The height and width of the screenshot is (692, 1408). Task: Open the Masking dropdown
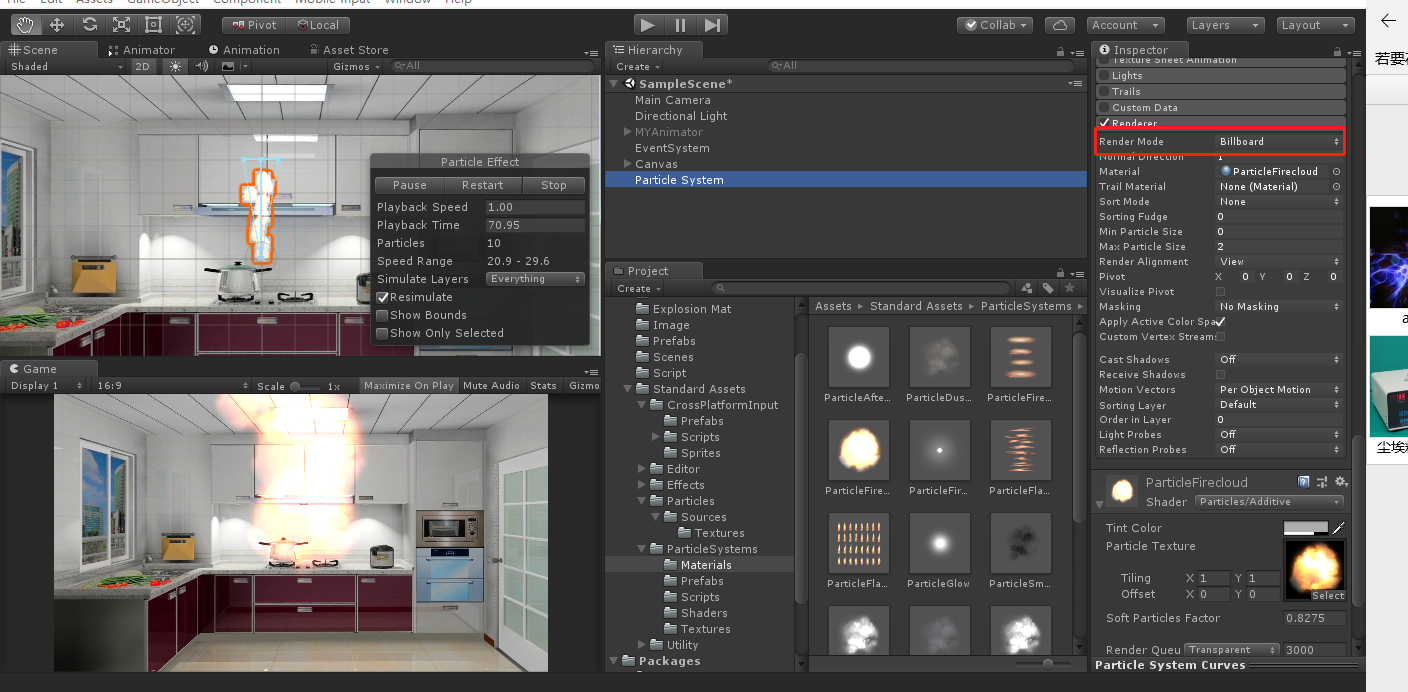click(x=1279, y=307)
